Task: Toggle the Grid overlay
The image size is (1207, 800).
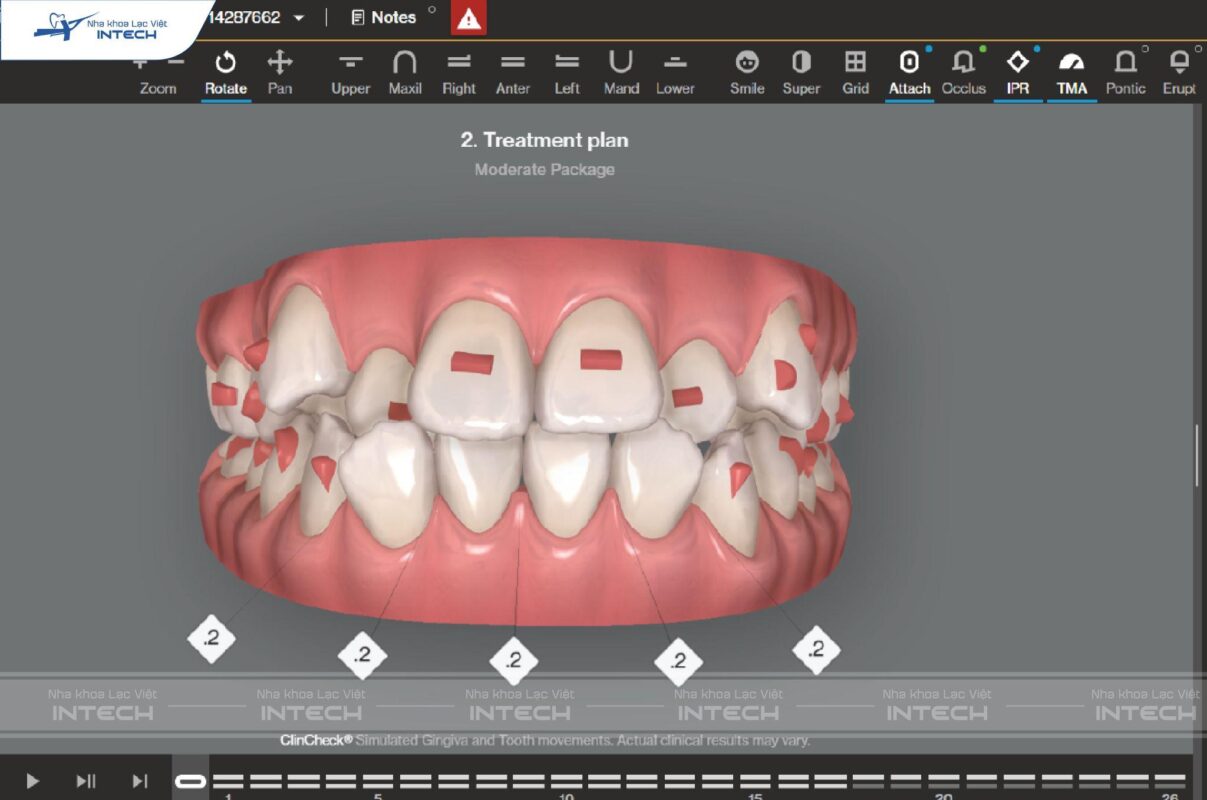Action: point(855,72)
